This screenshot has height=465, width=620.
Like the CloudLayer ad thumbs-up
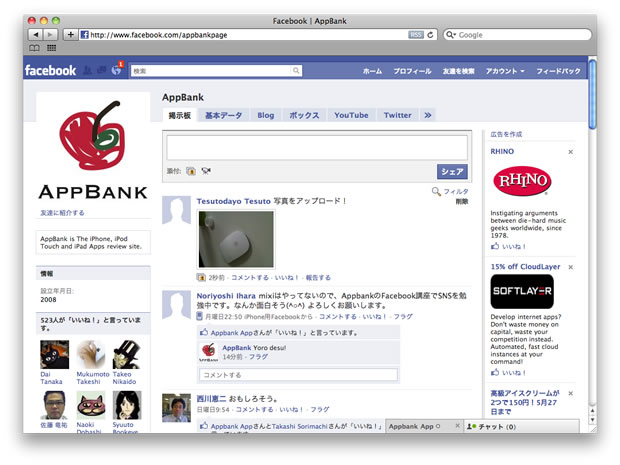click(x=495, y=372)
